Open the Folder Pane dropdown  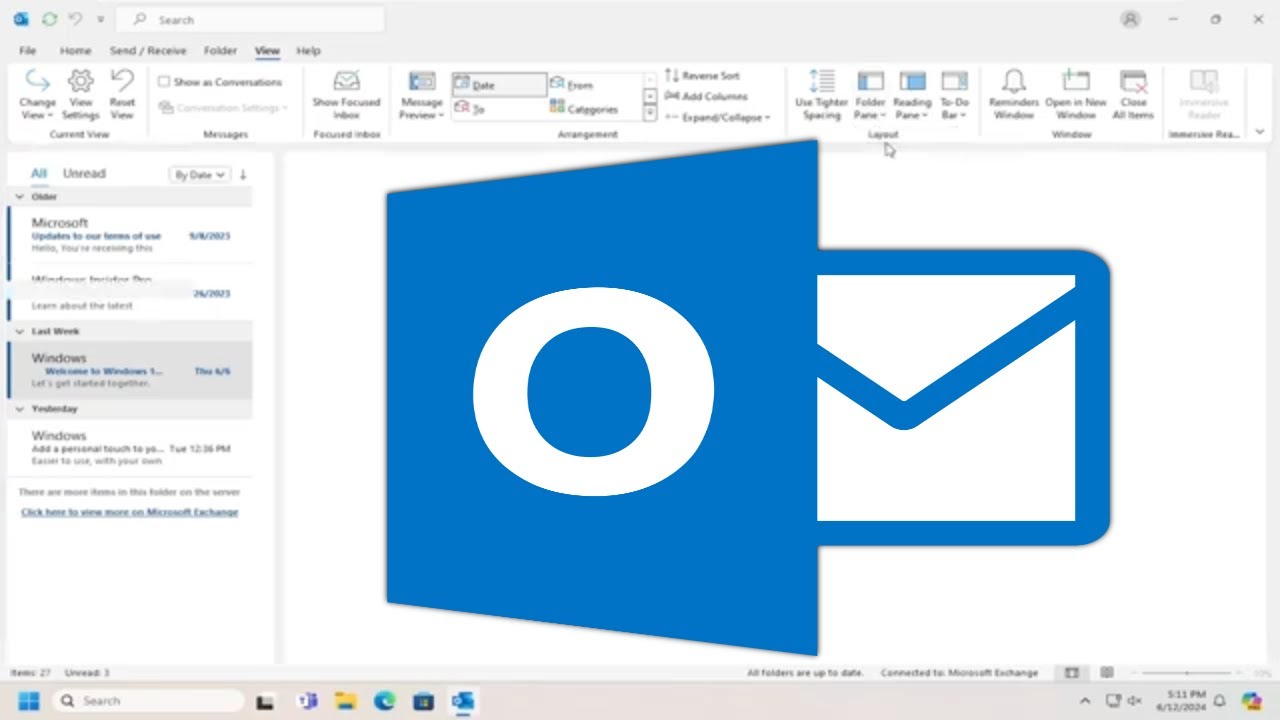pyautogui.click(x=870, y=95)
